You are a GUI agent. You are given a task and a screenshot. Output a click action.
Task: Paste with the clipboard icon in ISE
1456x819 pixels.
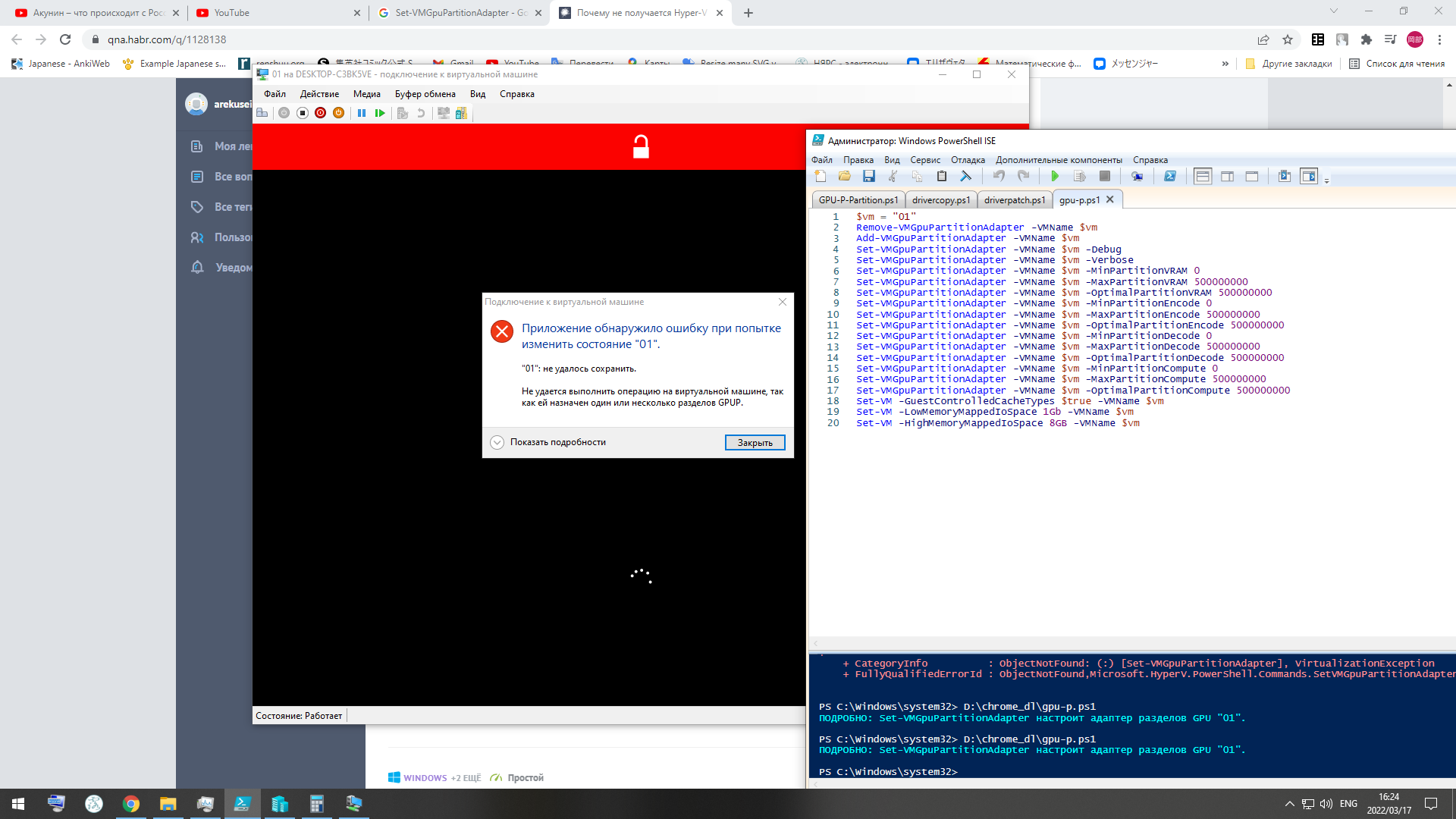tap(942, 176)
